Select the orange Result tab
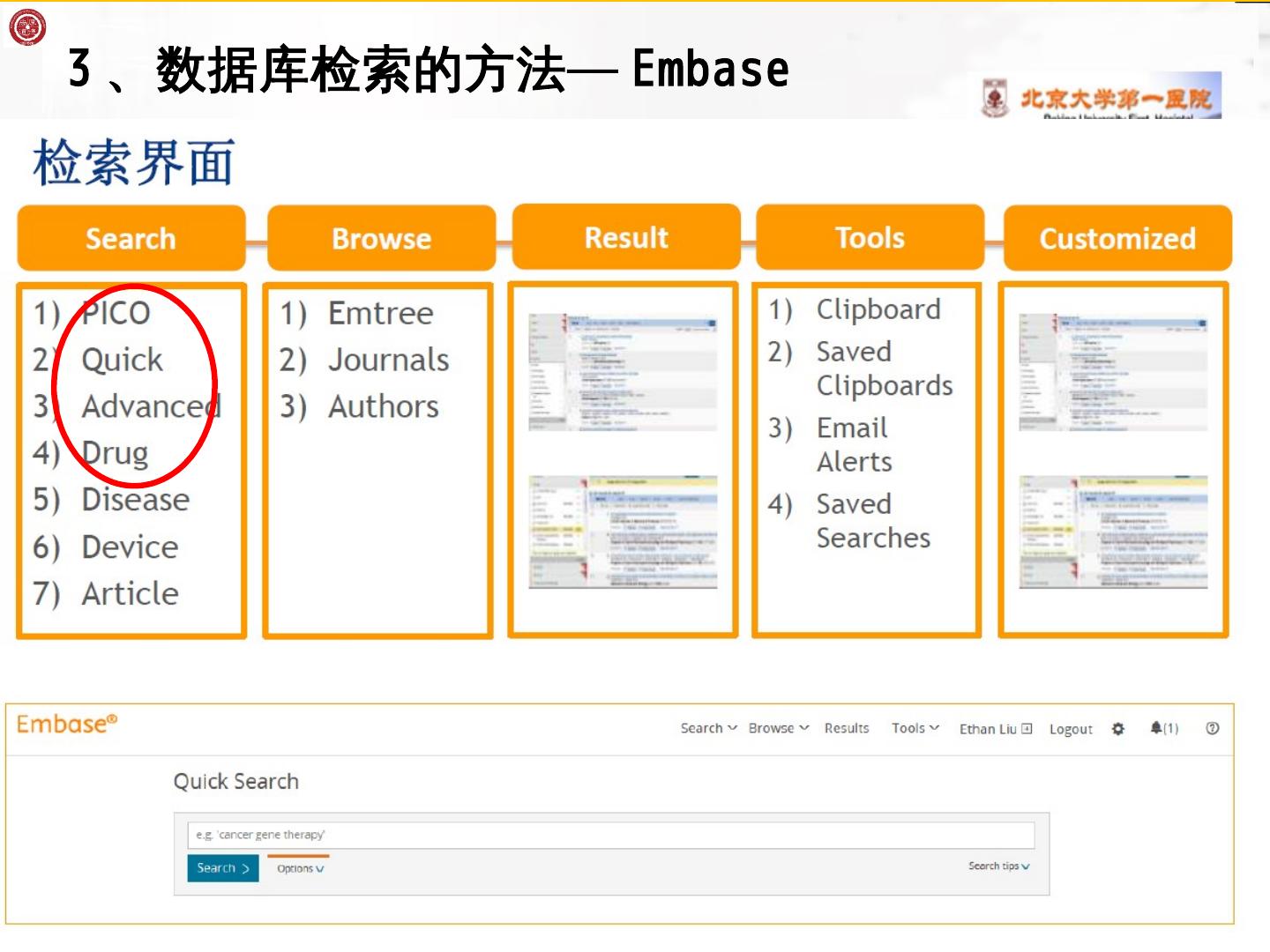Screen dimensions: 1270x952 tap(626, 237)
